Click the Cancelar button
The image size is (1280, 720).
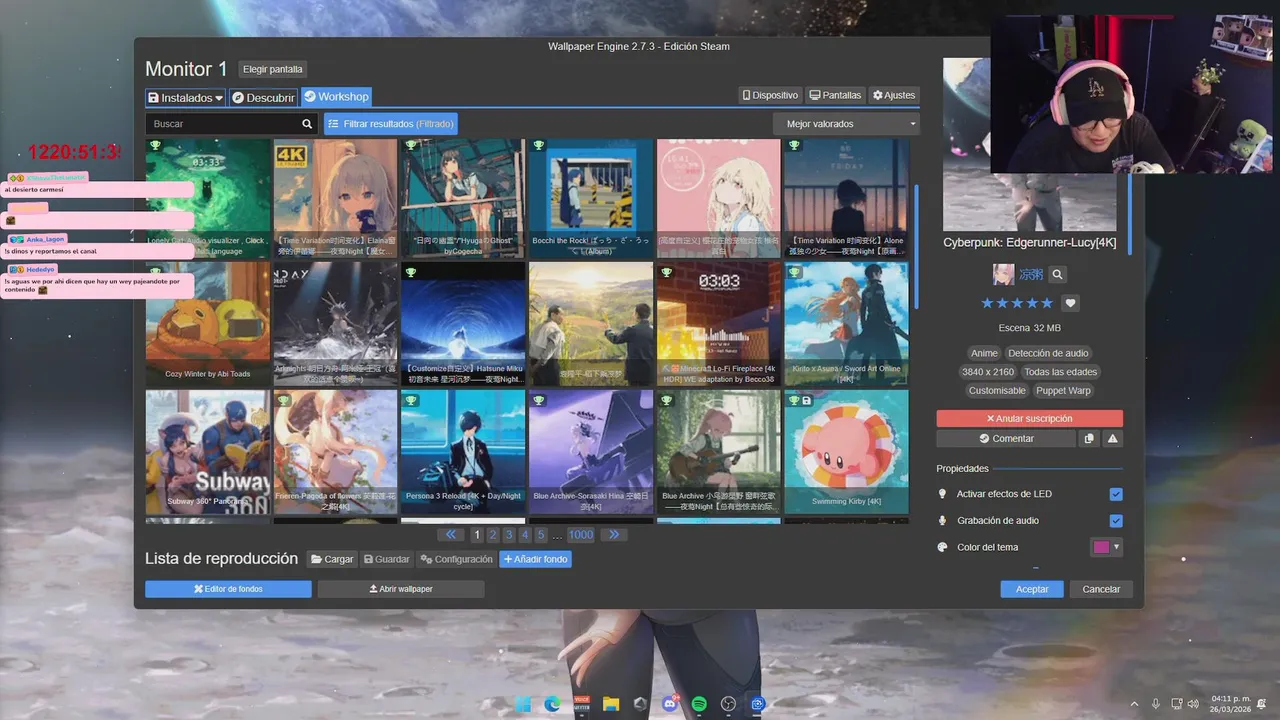(1101, 589)
